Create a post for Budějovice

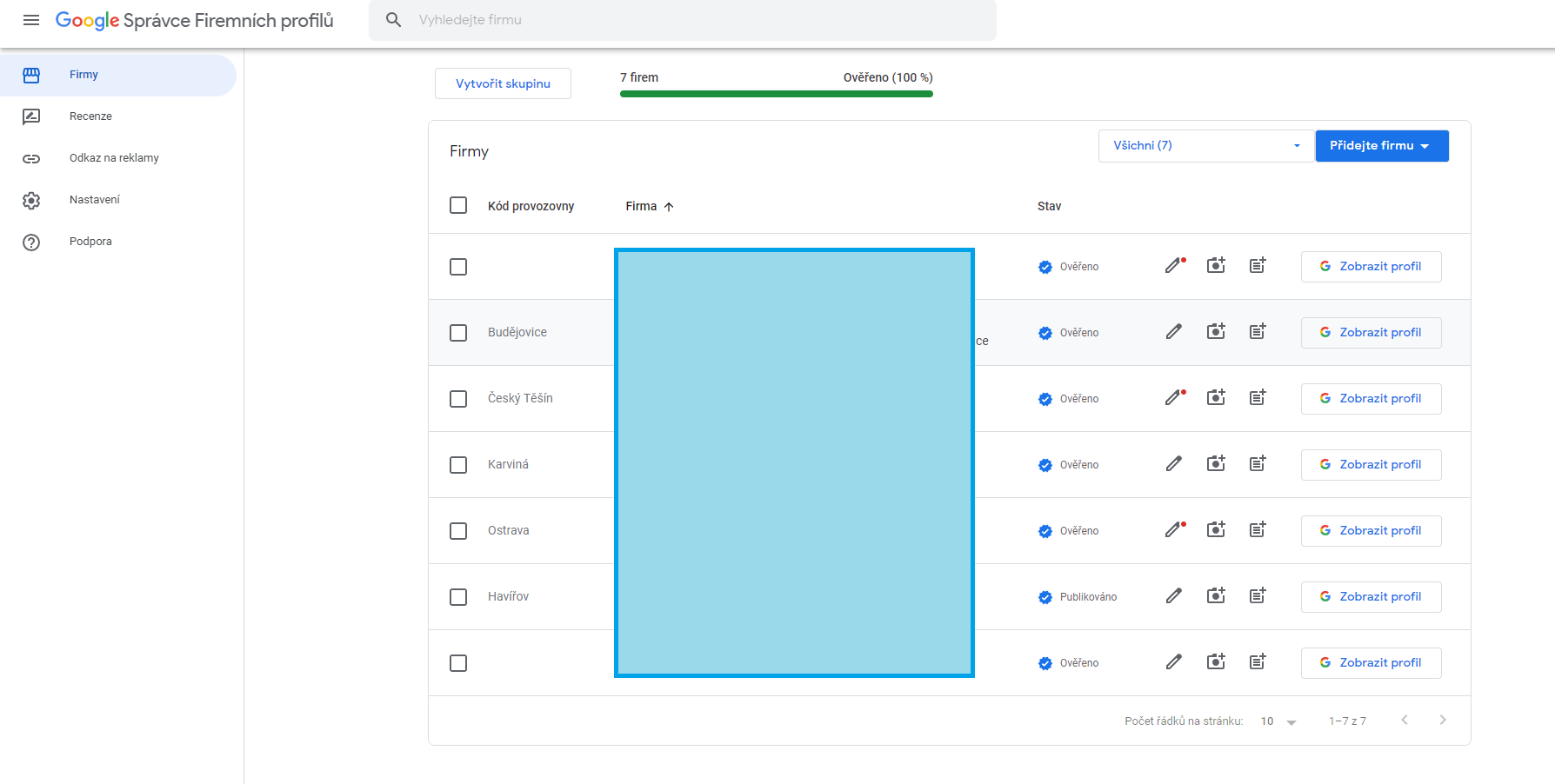coord(1258,332)
